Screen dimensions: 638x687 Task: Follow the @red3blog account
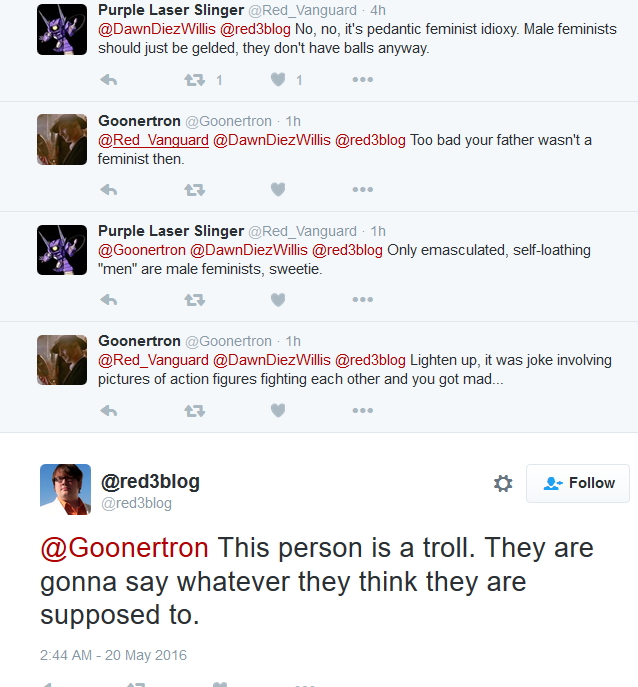click(x=578, y=483)
